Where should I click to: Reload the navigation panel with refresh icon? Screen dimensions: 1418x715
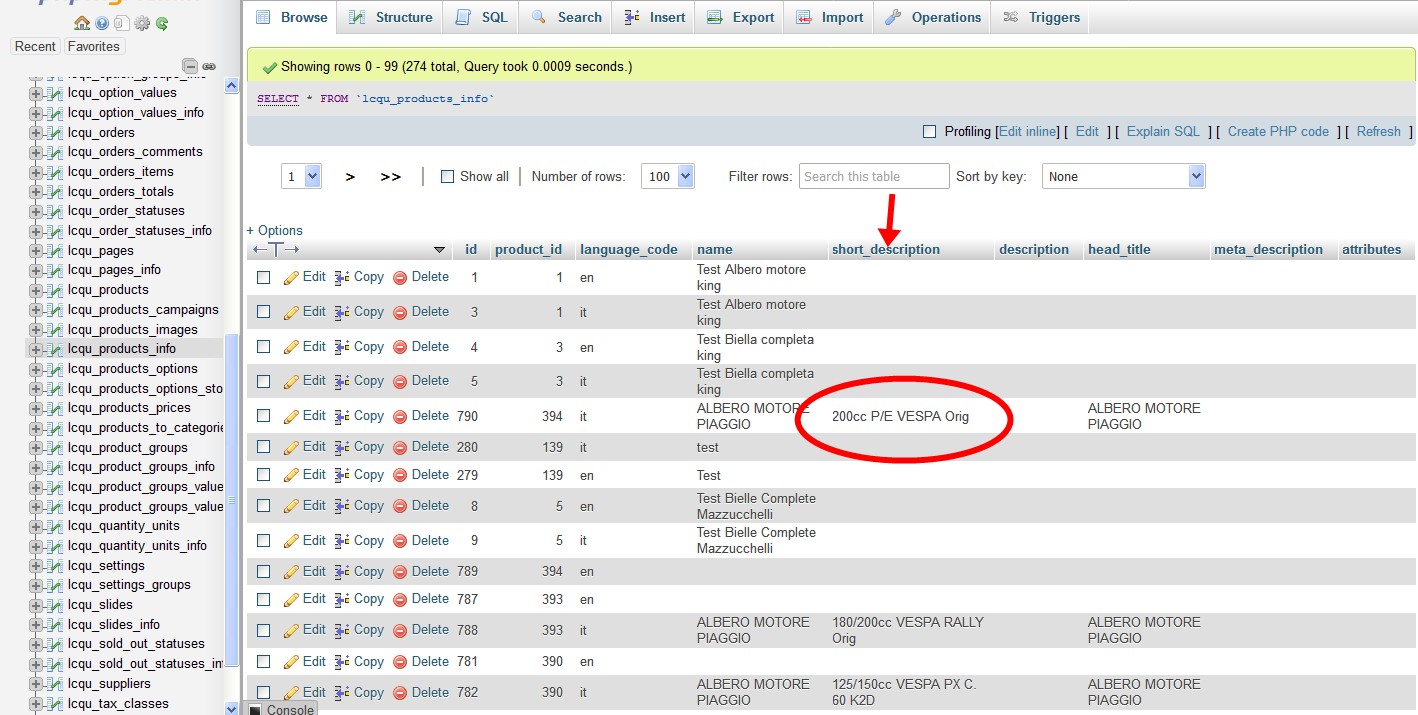click(161, 23)
